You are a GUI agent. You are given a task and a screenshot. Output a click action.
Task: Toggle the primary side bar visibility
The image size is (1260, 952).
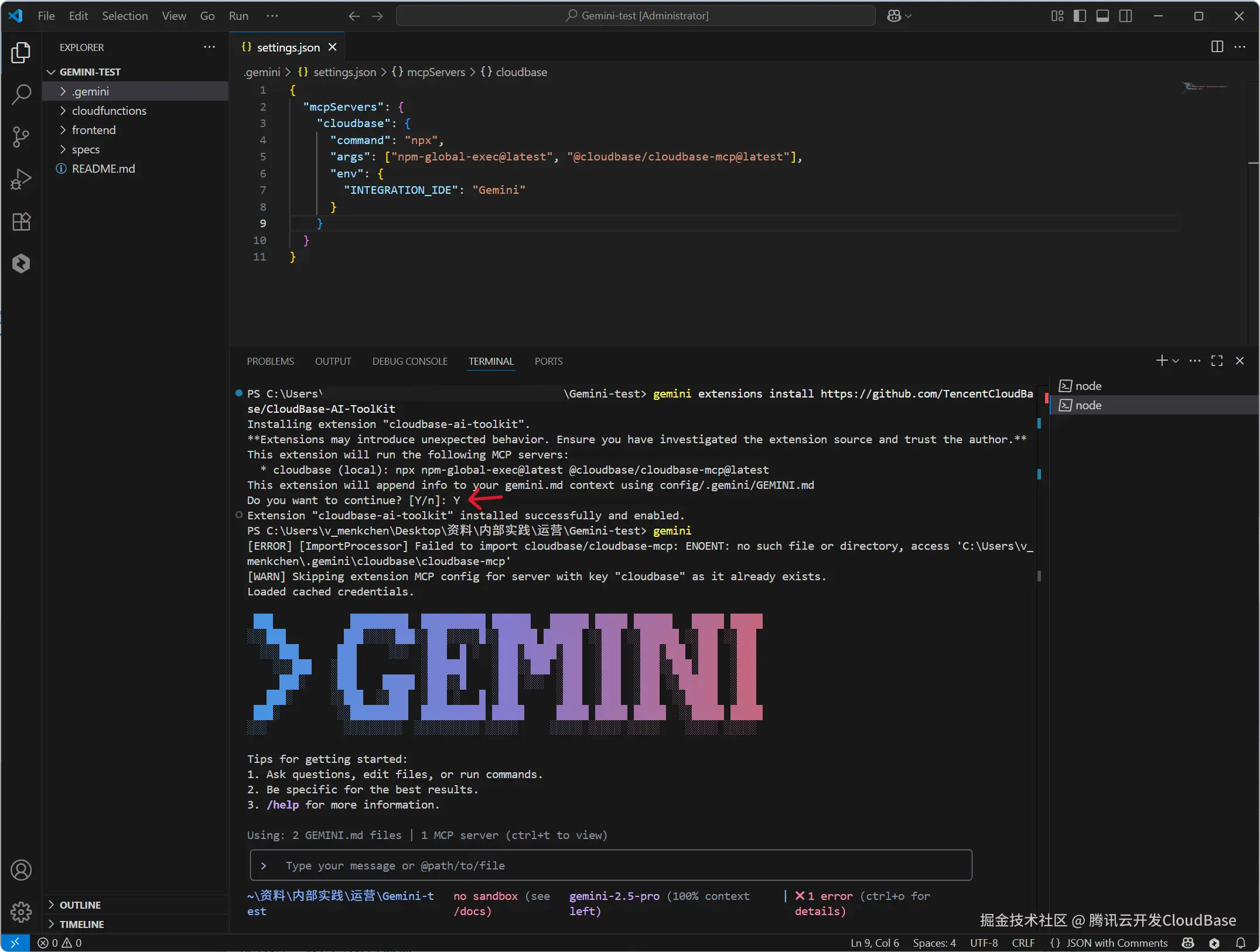[1080, 16]
